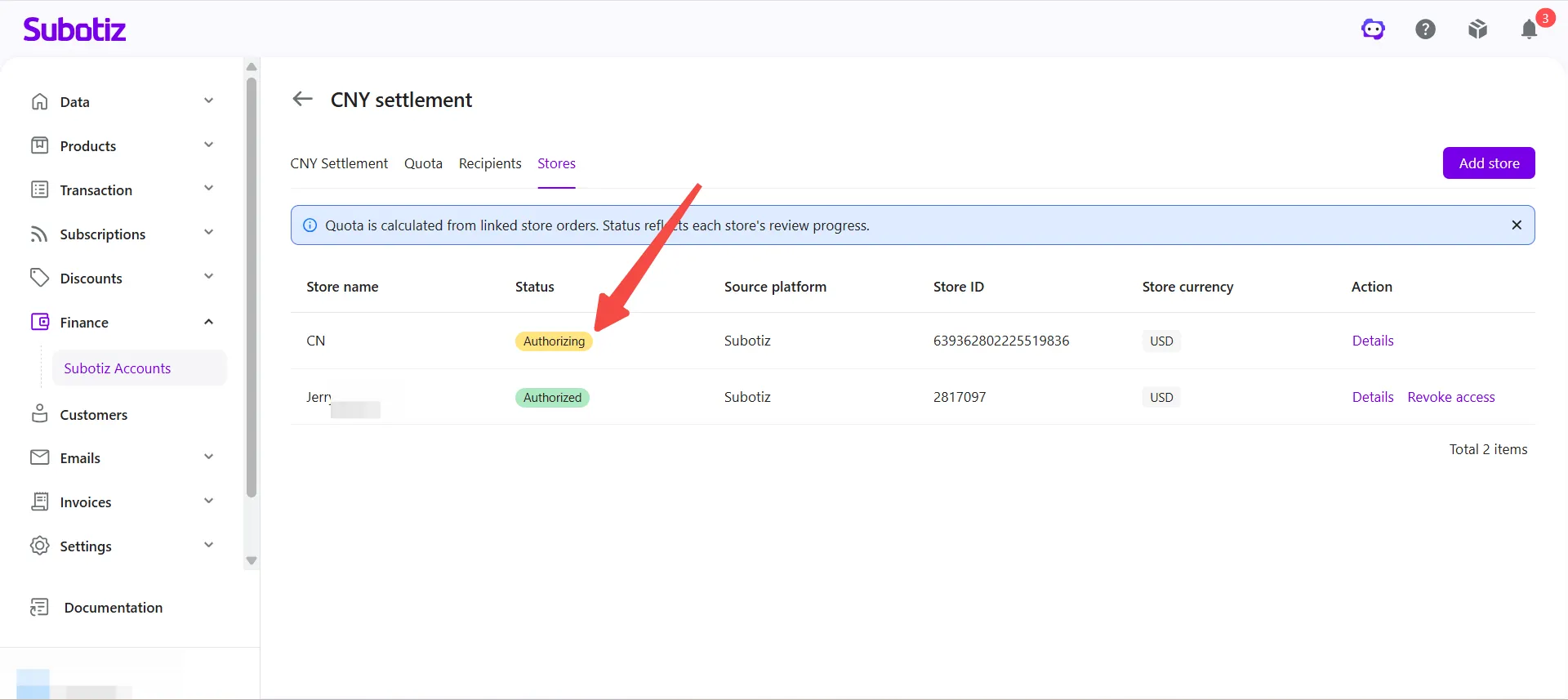Click the CNY settlement page title
Viewport: 1568px width, 700px height.
click(401, 100)
